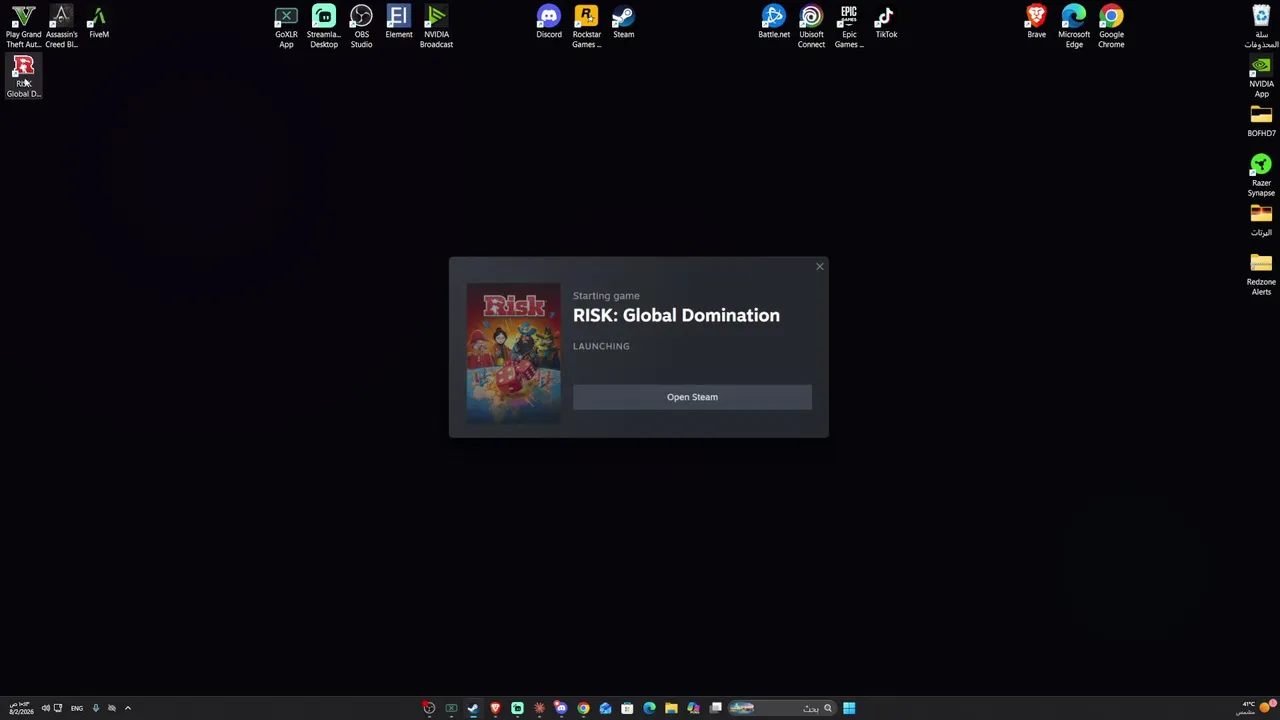Viewport: 1280px width, 720px height.
Task: Open the taskbar clock and date
Action: click(20, 708)
